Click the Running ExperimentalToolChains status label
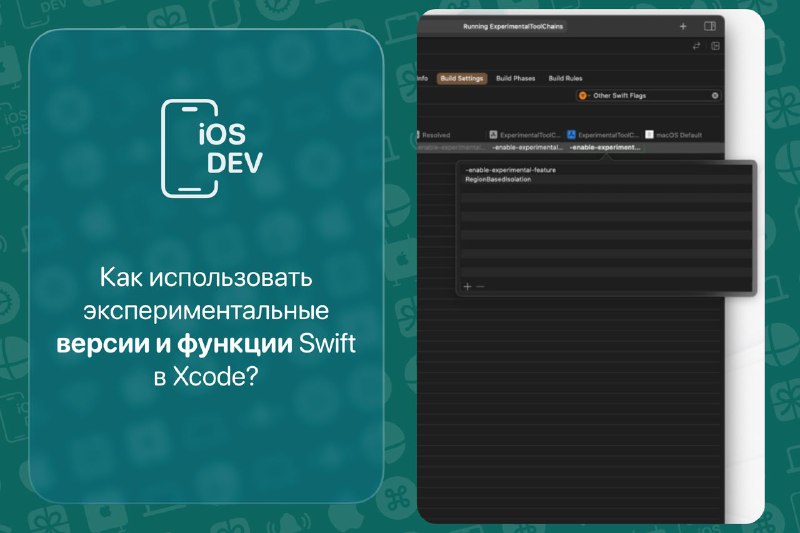Screen dimensions: 800x533 click(513, 26)
